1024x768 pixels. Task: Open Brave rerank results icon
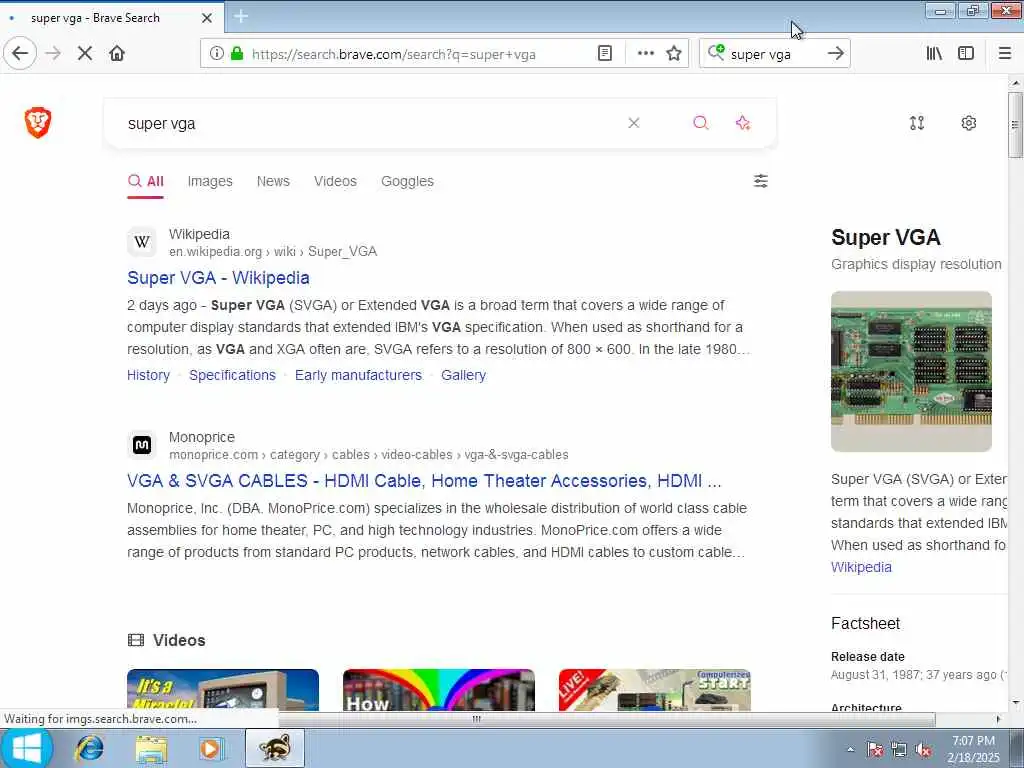[917, 123]
